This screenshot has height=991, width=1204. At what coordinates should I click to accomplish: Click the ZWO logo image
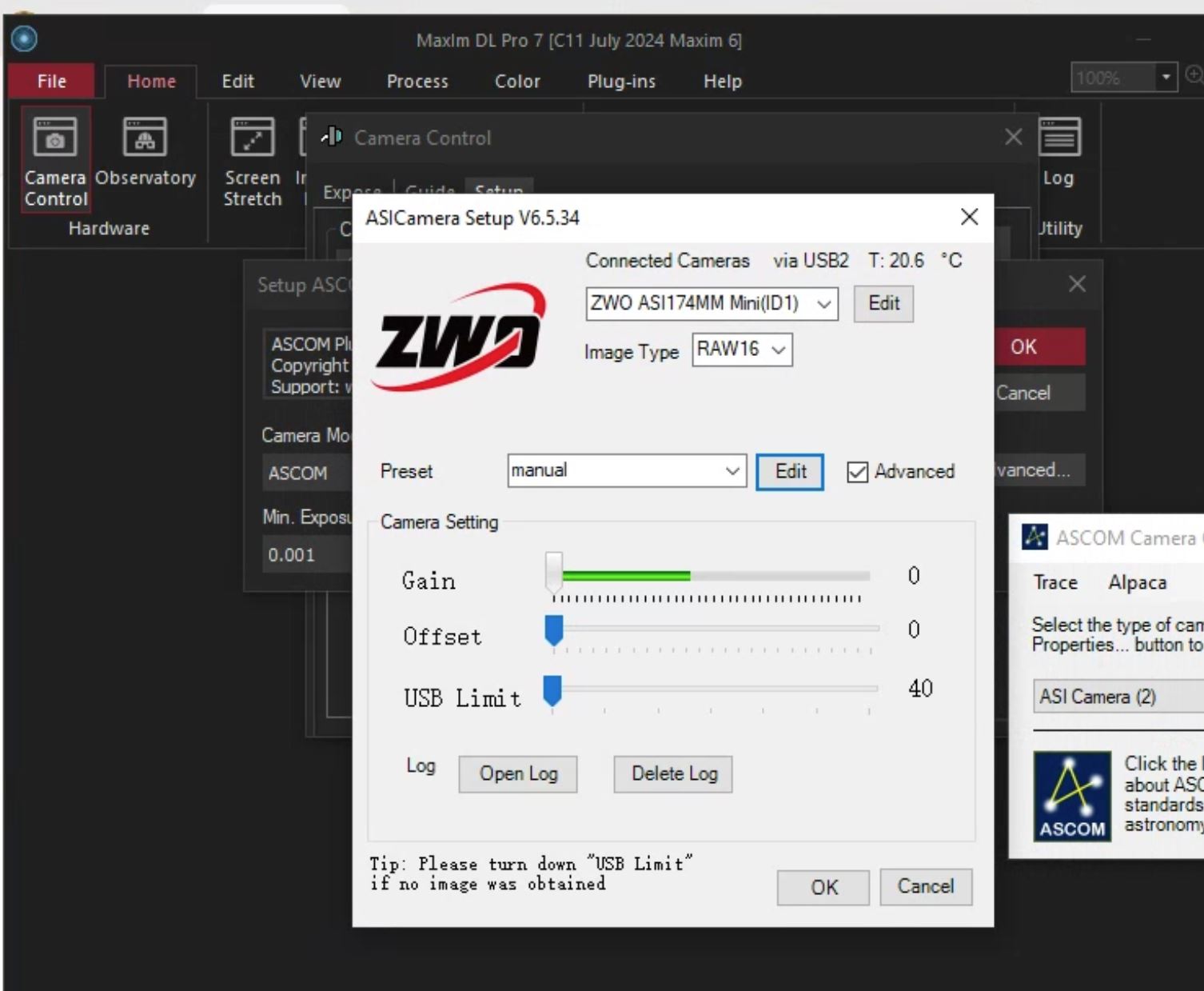tap(459, 337)
